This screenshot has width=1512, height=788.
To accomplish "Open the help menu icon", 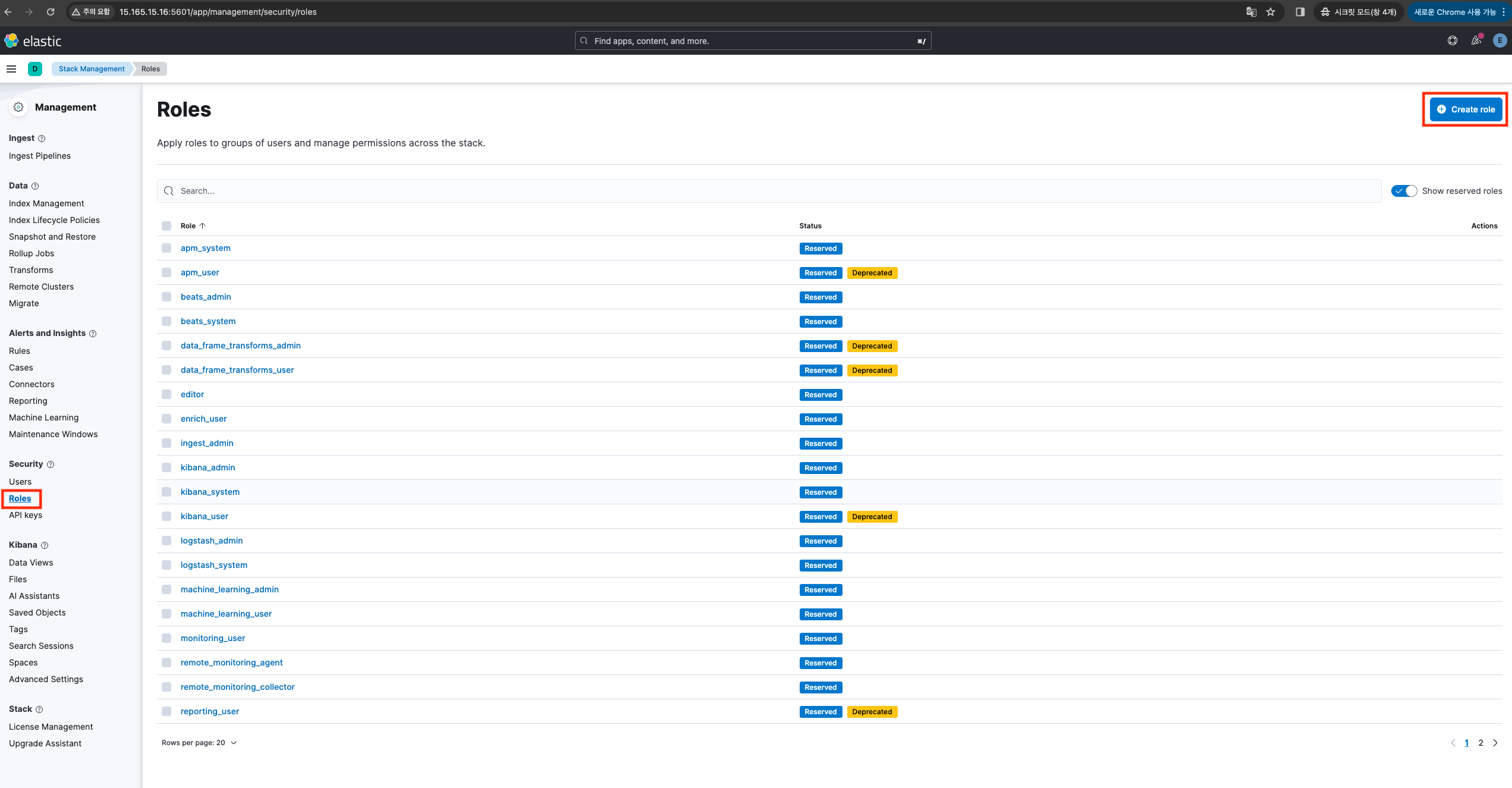I will point(1453,40).
